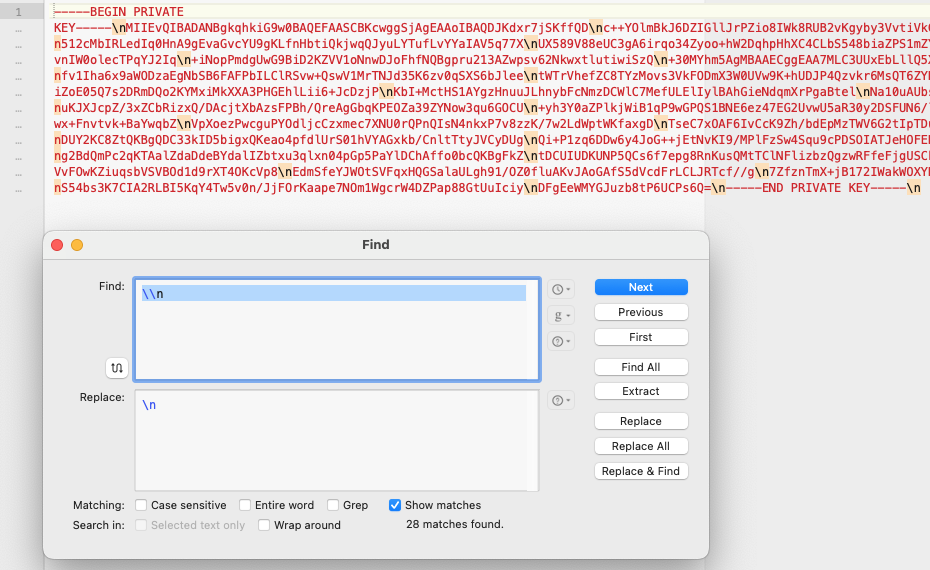Click Replace & Find button

[641, 471]
